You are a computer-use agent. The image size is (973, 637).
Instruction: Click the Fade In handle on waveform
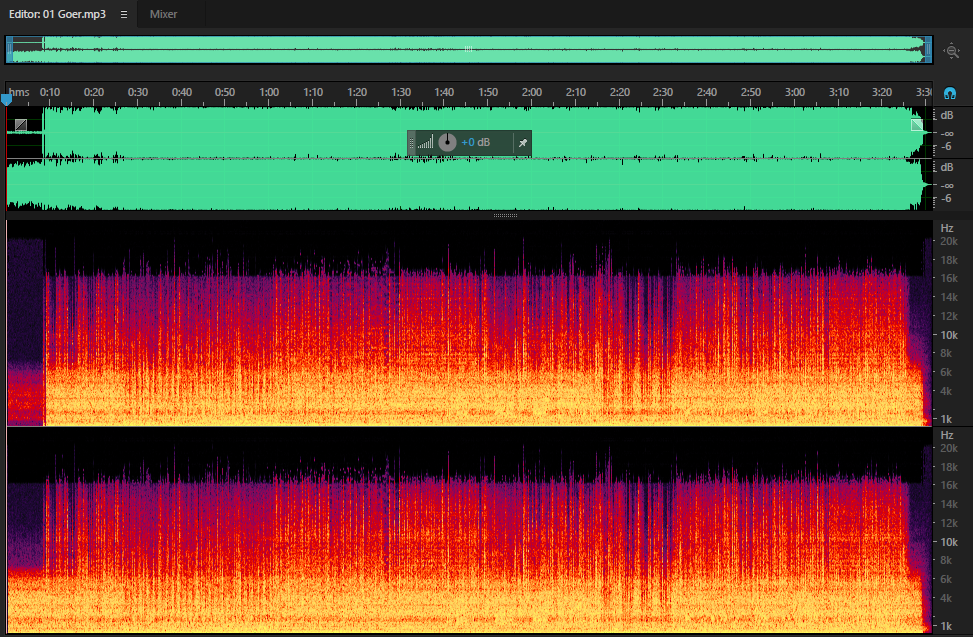point(20,125)
